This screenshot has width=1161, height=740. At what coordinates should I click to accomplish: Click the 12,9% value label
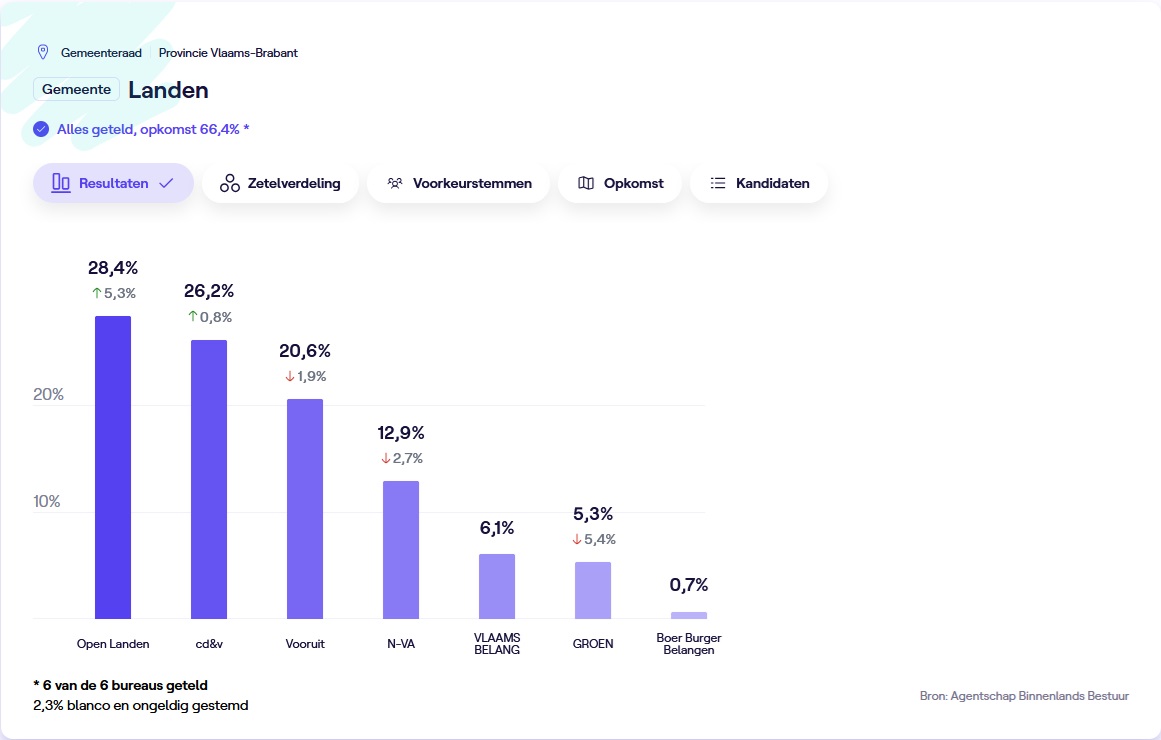[x=401, y=433]
